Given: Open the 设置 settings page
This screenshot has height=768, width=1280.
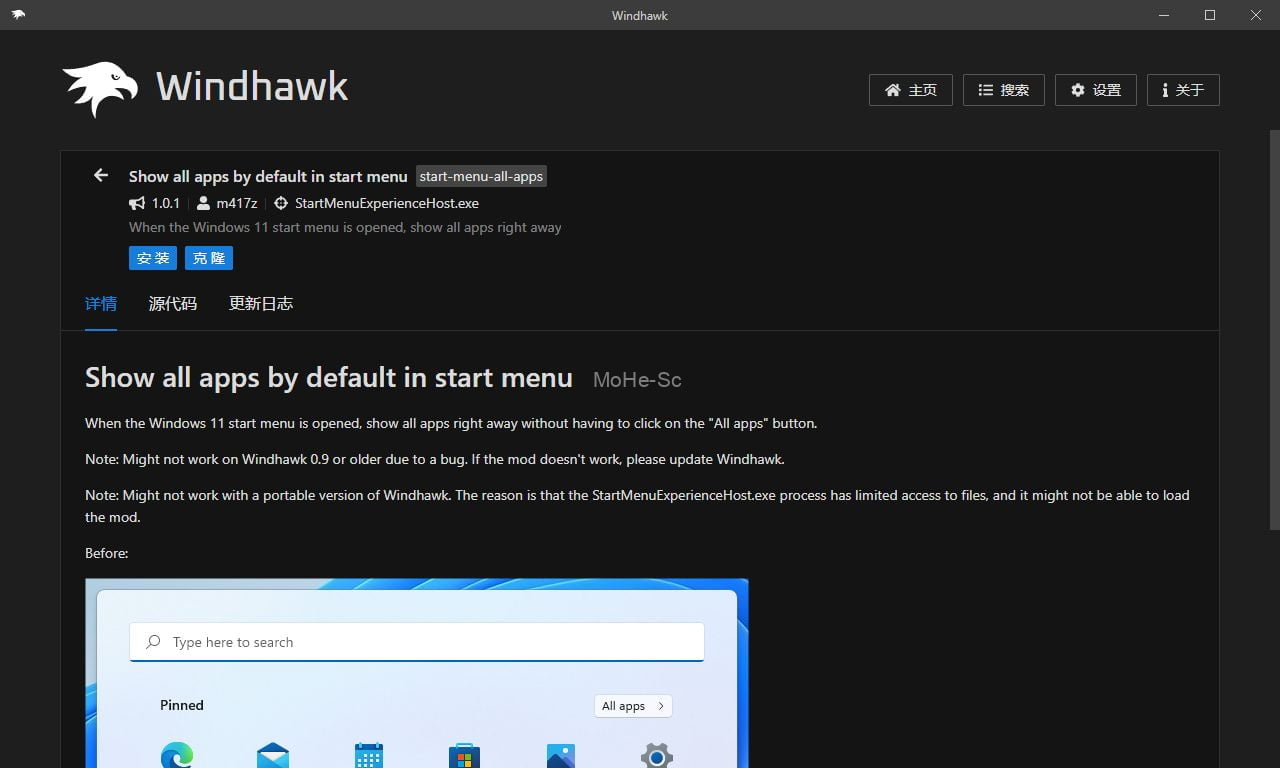Looking at the screenshot, I should [1095, 90].
